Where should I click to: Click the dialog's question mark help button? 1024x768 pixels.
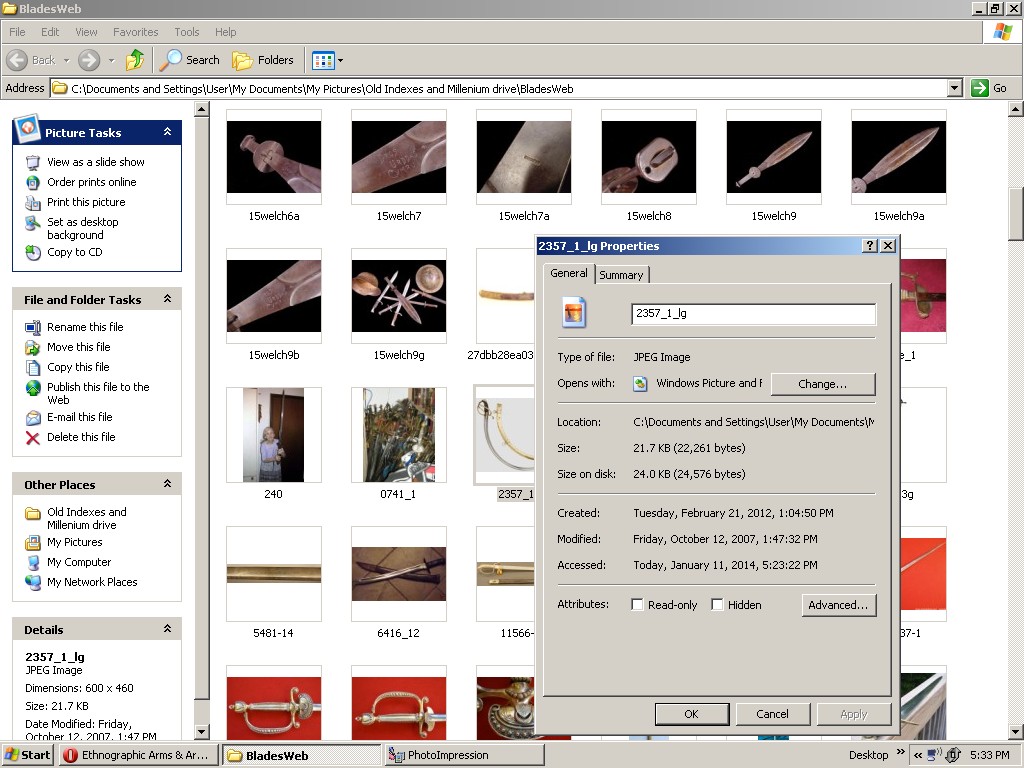point(869,246)
